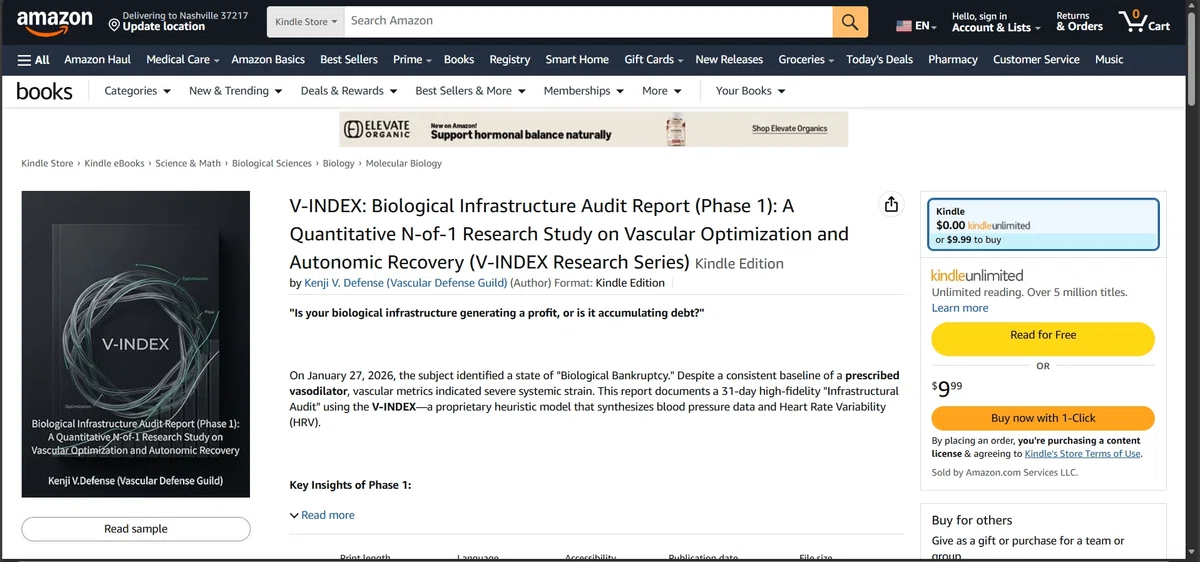
Task: Open the All hamburger menu
Action: (33, 59)
